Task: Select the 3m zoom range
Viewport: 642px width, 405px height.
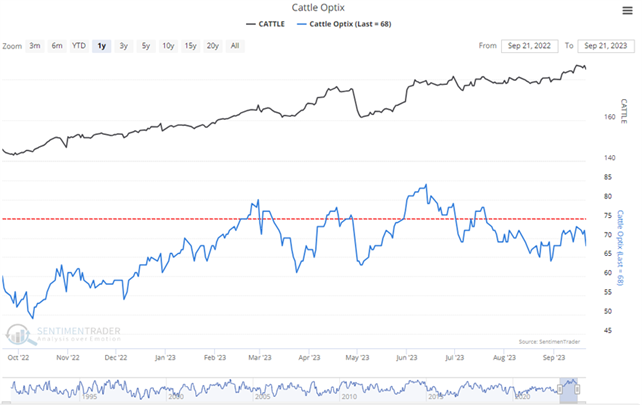Action: point(35,46)
